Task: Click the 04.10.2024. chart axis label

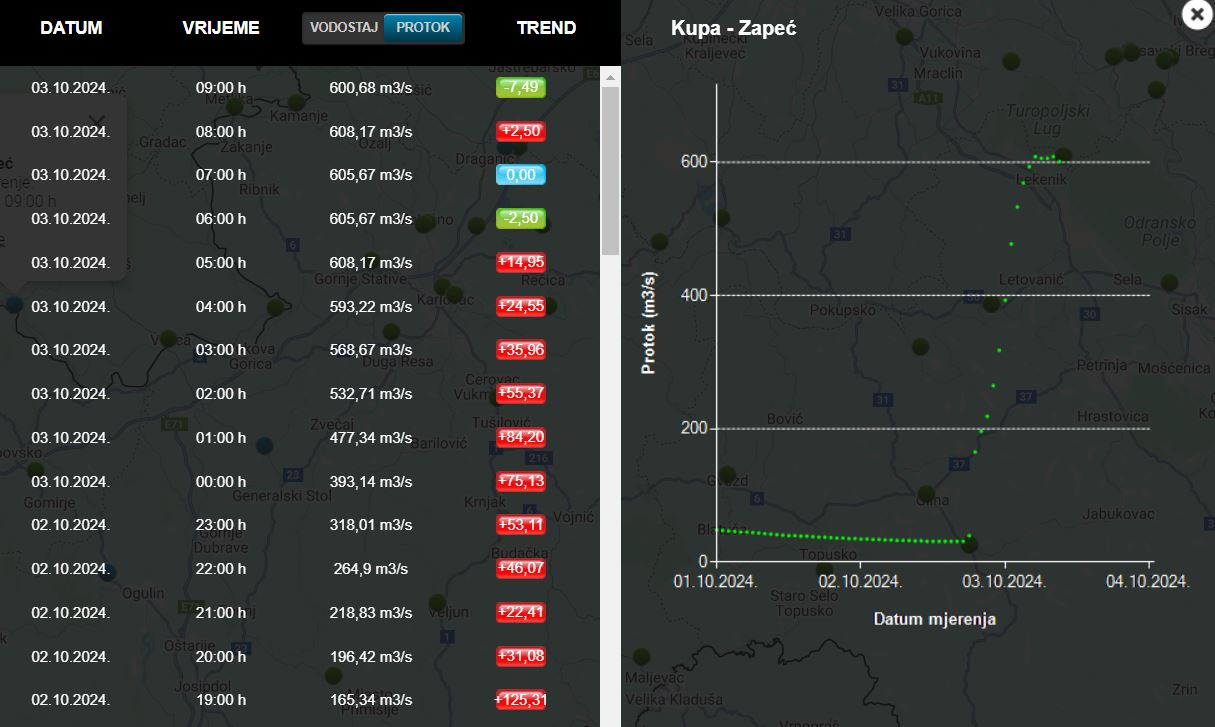Action: (x=1148, y=582)
